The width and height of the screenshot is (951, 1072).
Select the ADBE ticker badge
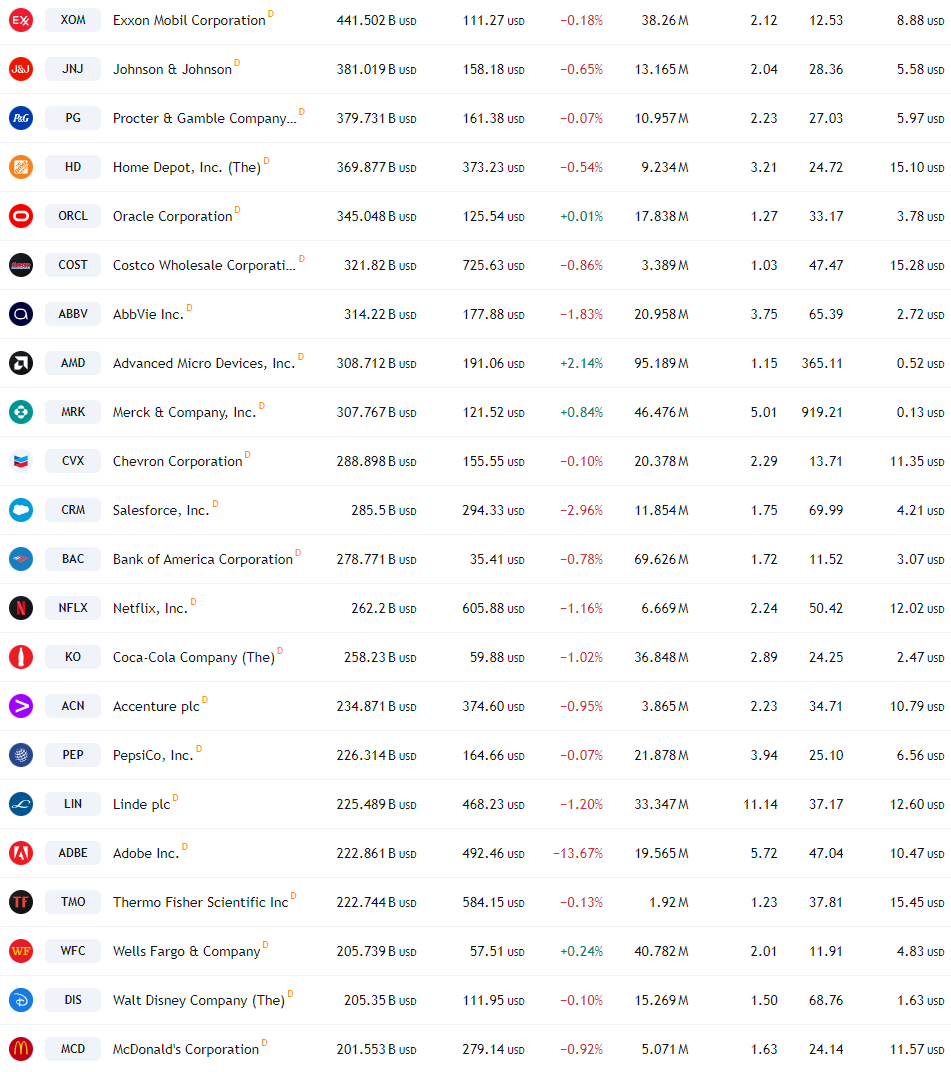point(73,853)
